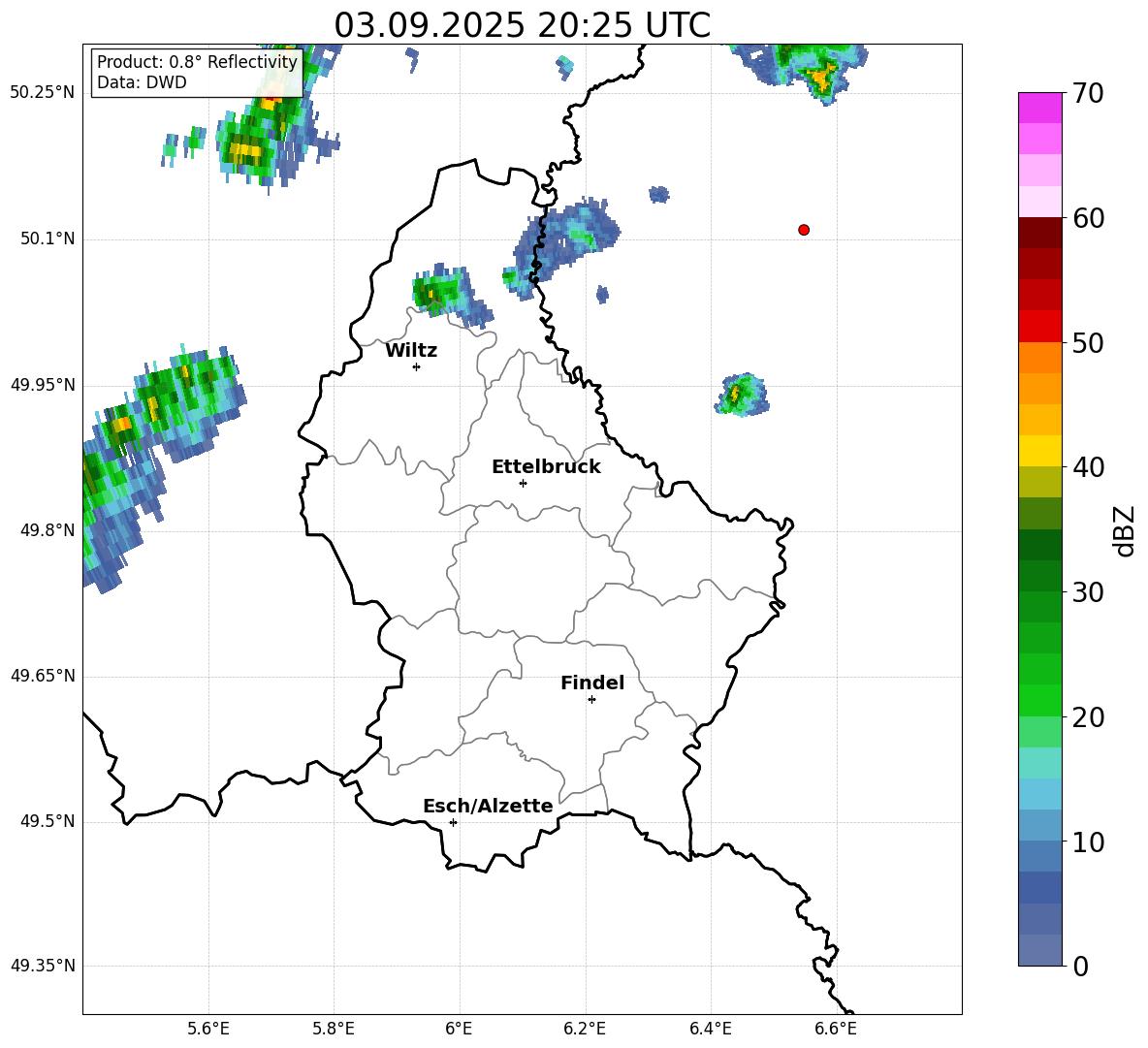Click the Ettelbruck city label

click(x=546, y=467)
